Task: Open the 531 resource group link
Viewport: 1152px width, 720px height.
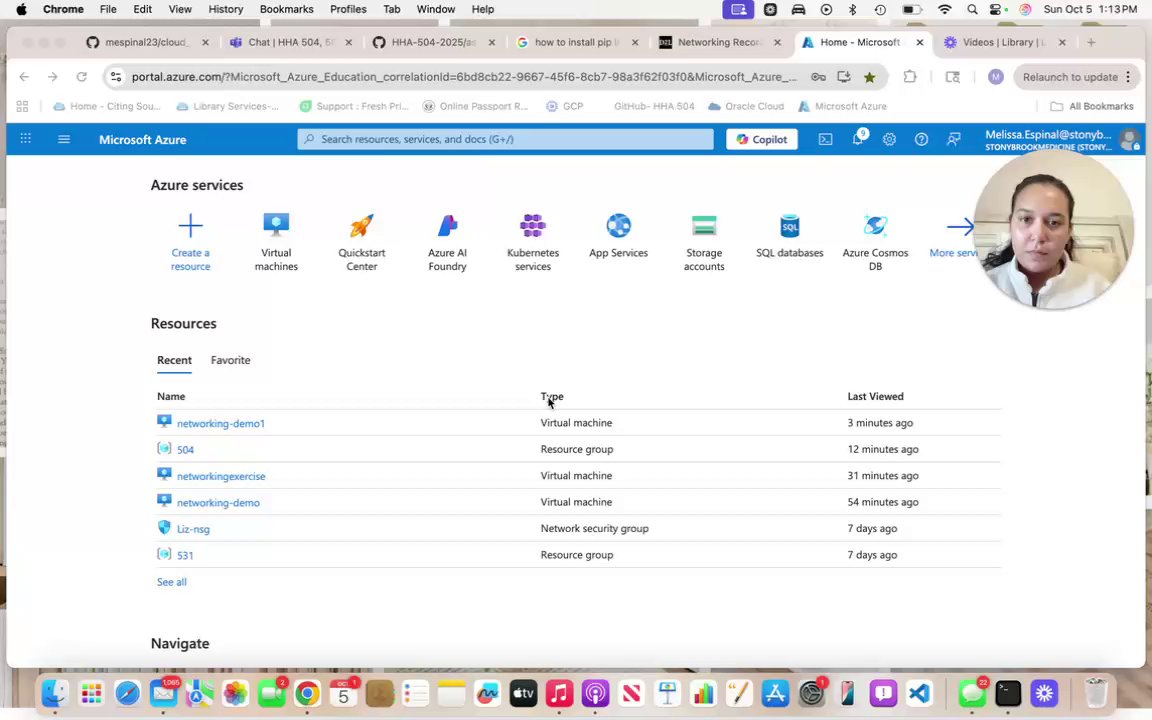Action: click(x=185, y=555)
